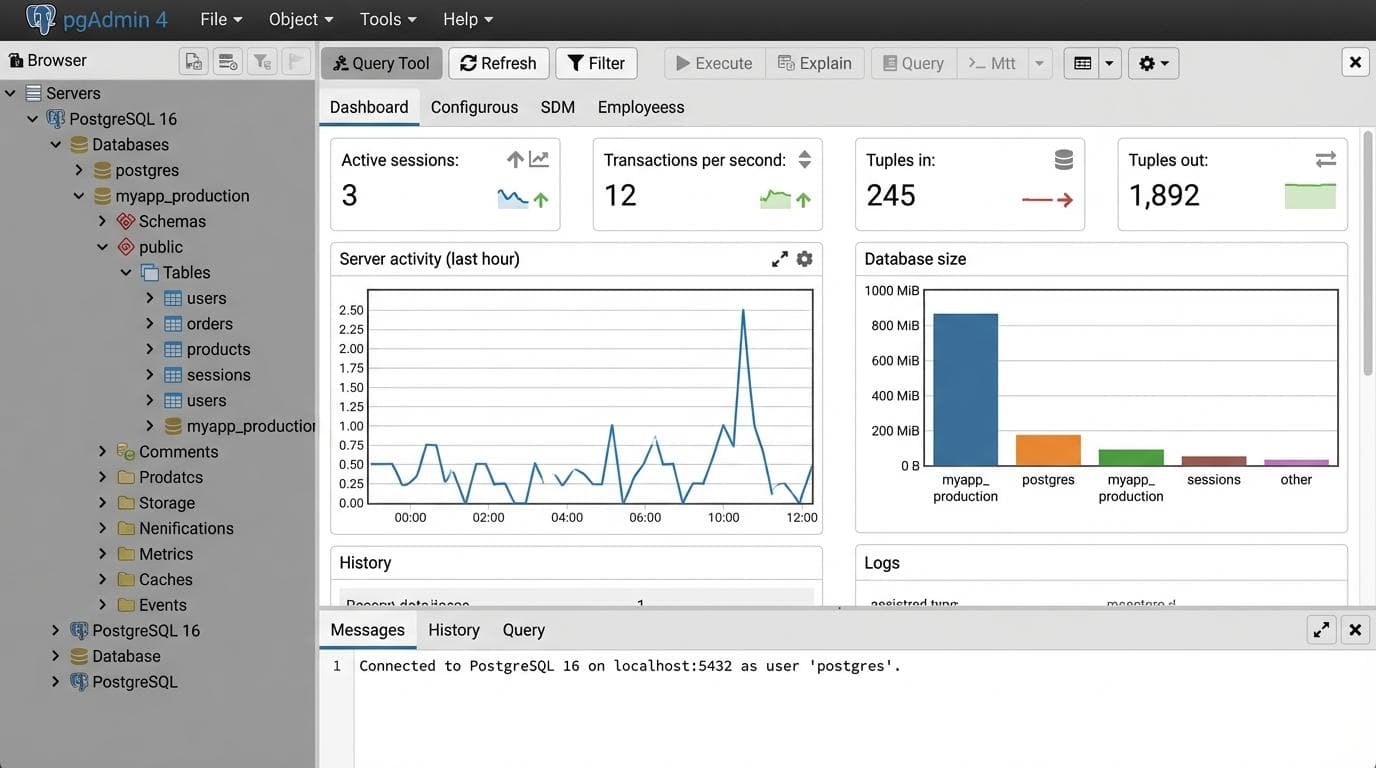The width and height of the screenshot is (1376, 768).
Task: Open the Filter tool
Action: 596,62
